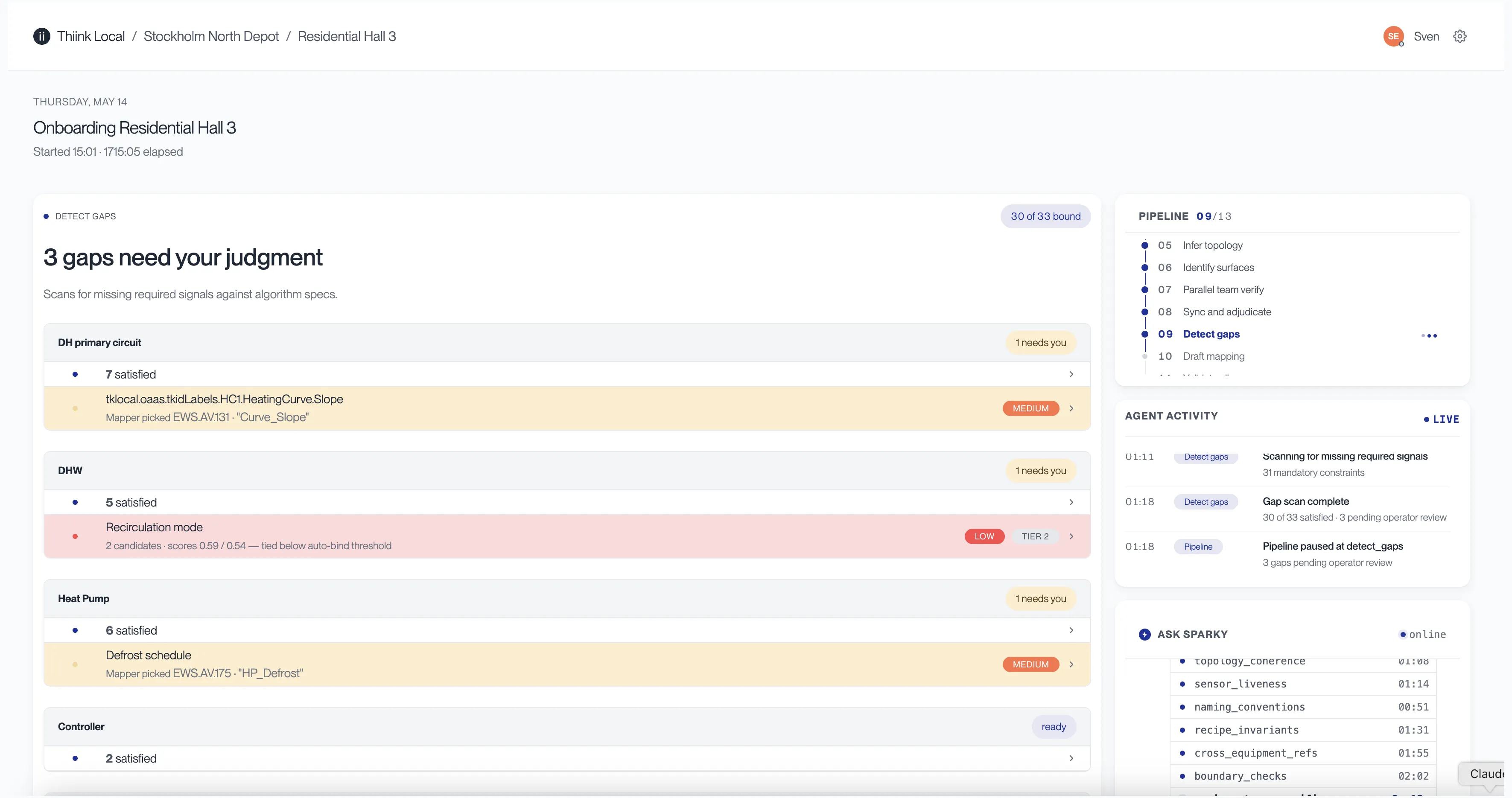Viewport: 1512px width, 798px height.
Task: Open the HeatingCurve.Slope gap chevron
Action: 1071,408
